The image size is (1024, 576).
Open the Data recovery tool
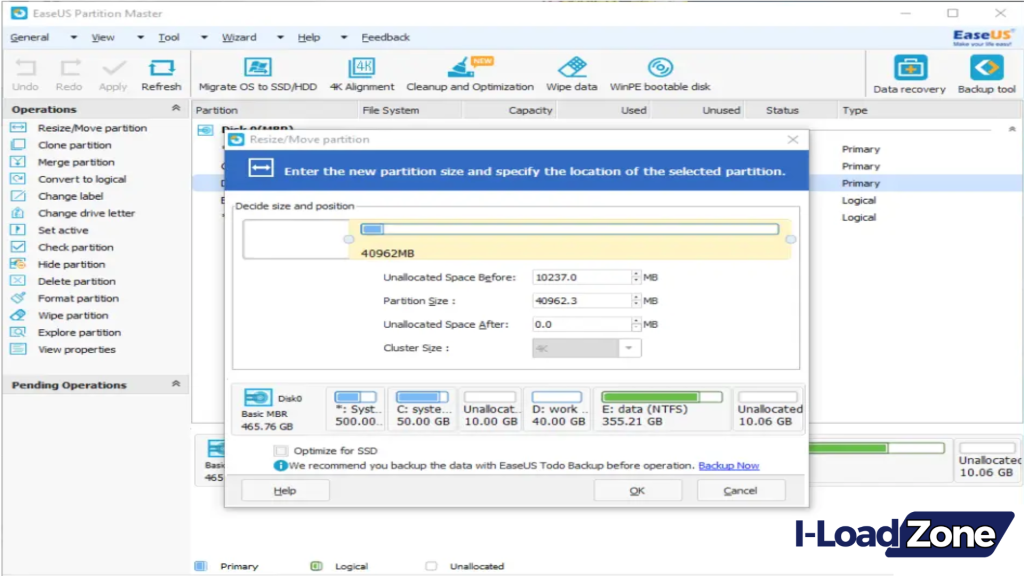[908, 73]
